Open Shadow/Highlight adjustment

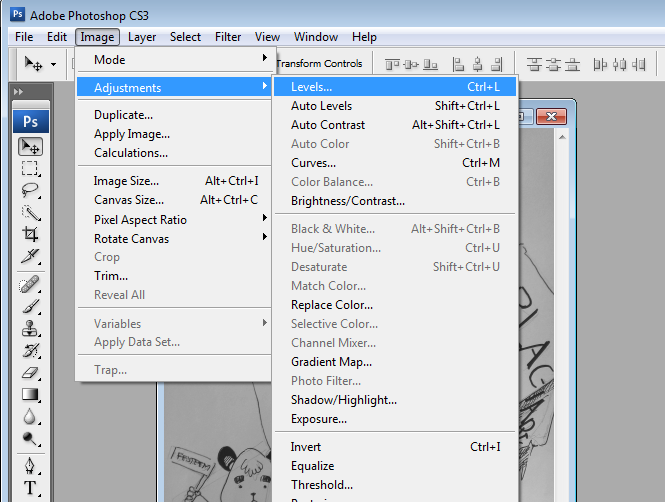point(395,400)
